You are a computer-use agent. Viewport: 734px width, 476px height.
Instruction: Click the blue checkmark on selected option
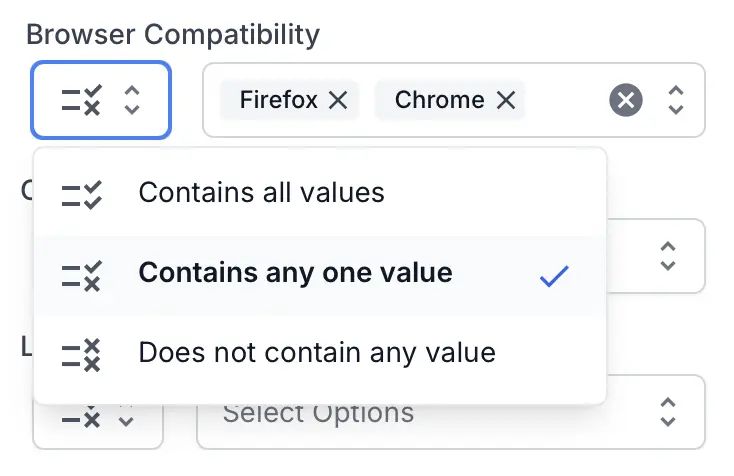tap(553, 276)
